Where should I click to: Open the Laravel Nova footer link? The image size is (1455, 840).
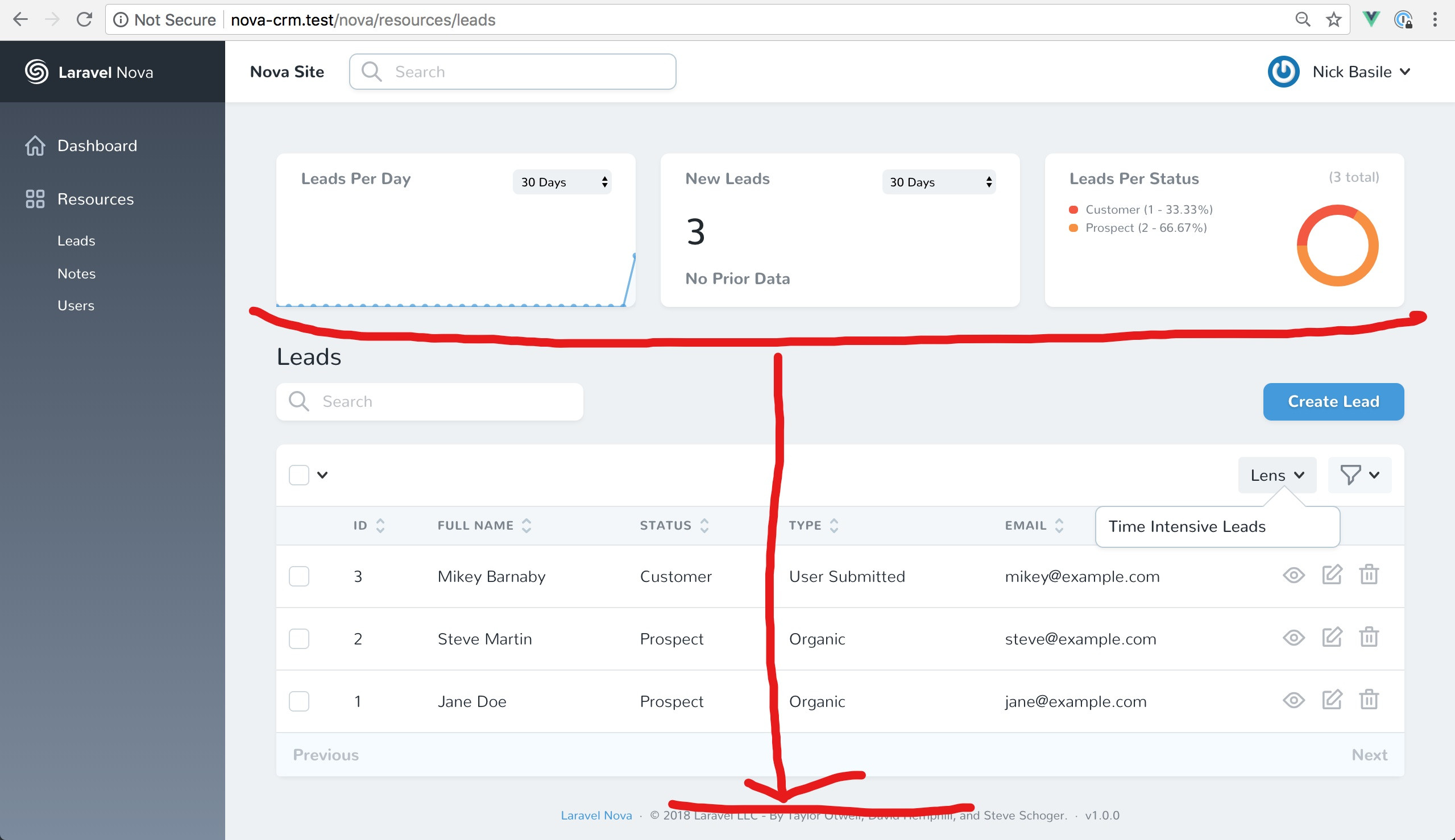tap(596, 815)
